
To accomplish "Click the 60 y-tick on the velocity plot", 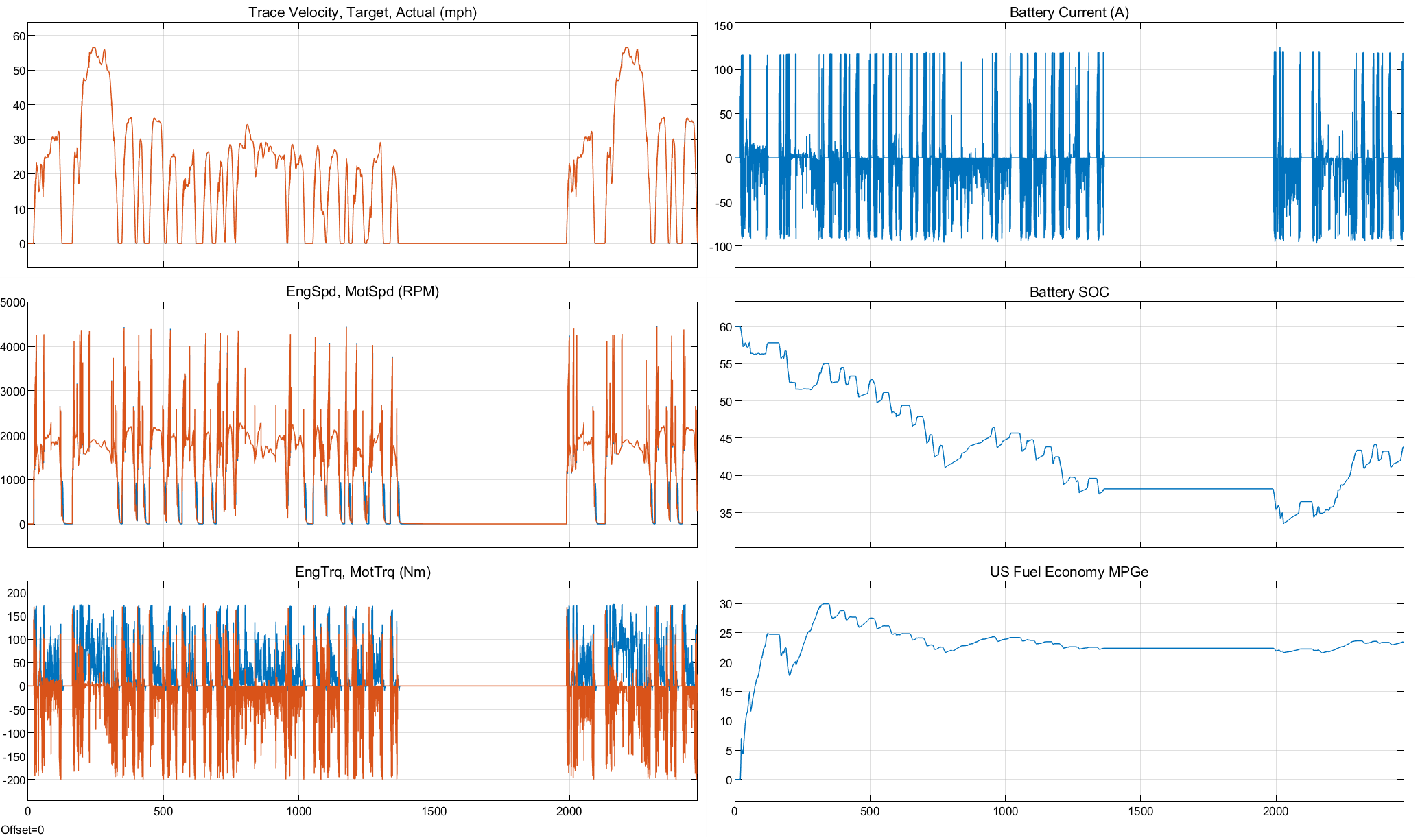I will [19, 36].
